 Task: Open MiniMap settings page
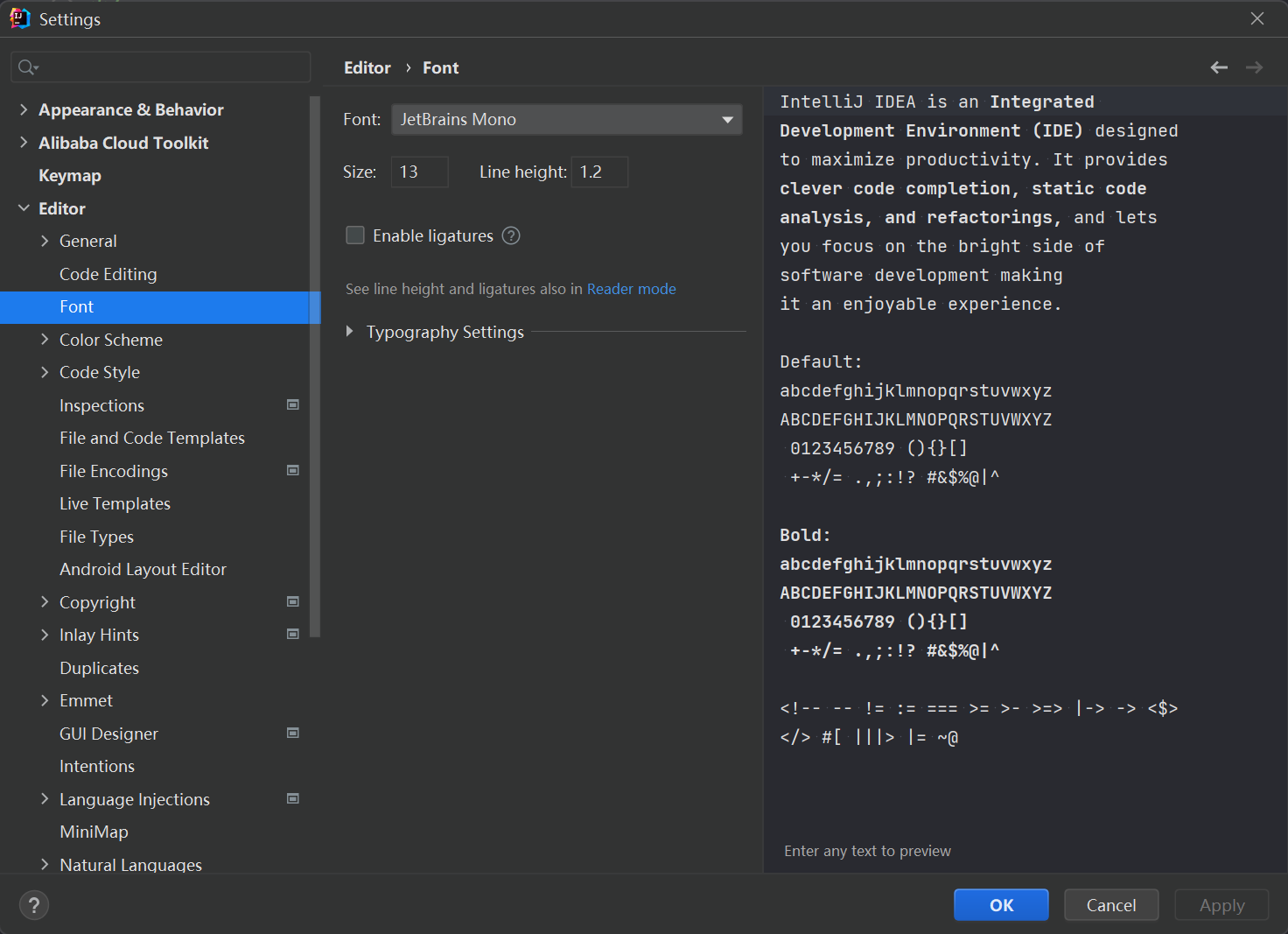point(94,832)
